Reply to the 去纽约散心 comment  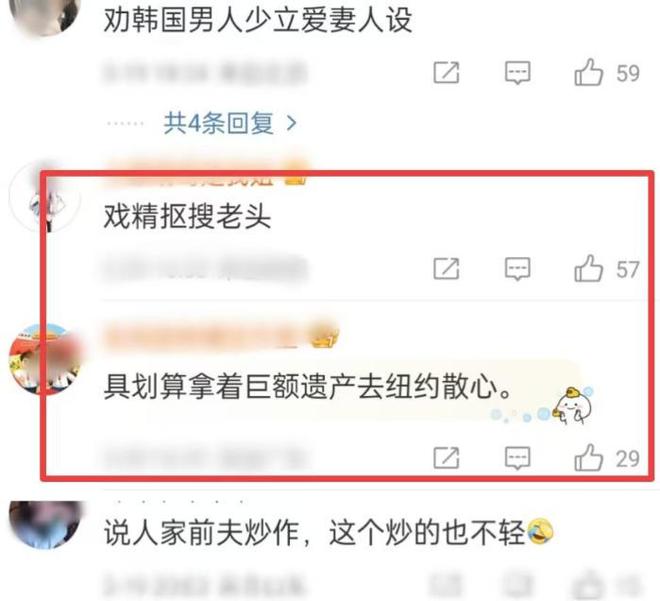point(517,458)
